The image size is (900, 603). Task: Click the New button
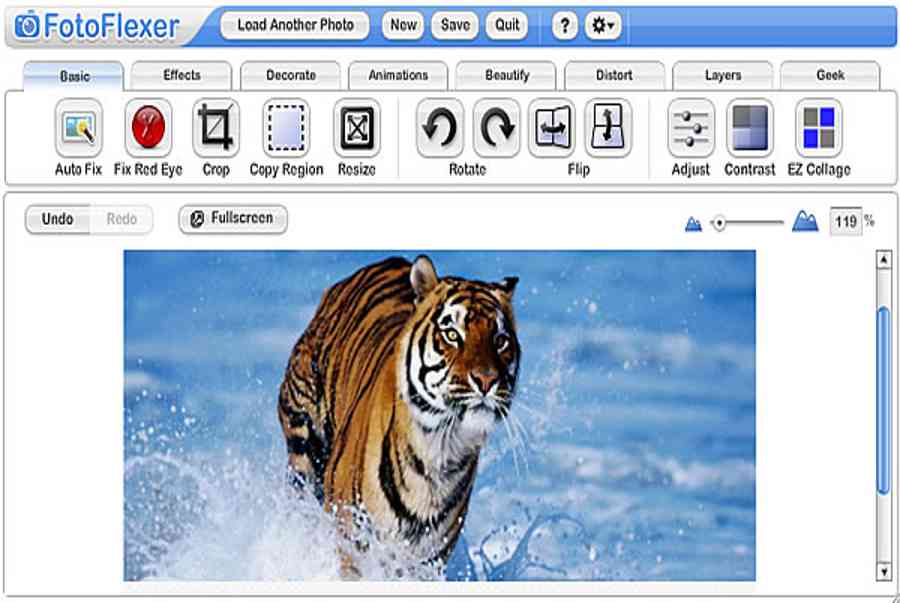click(403, 25)
